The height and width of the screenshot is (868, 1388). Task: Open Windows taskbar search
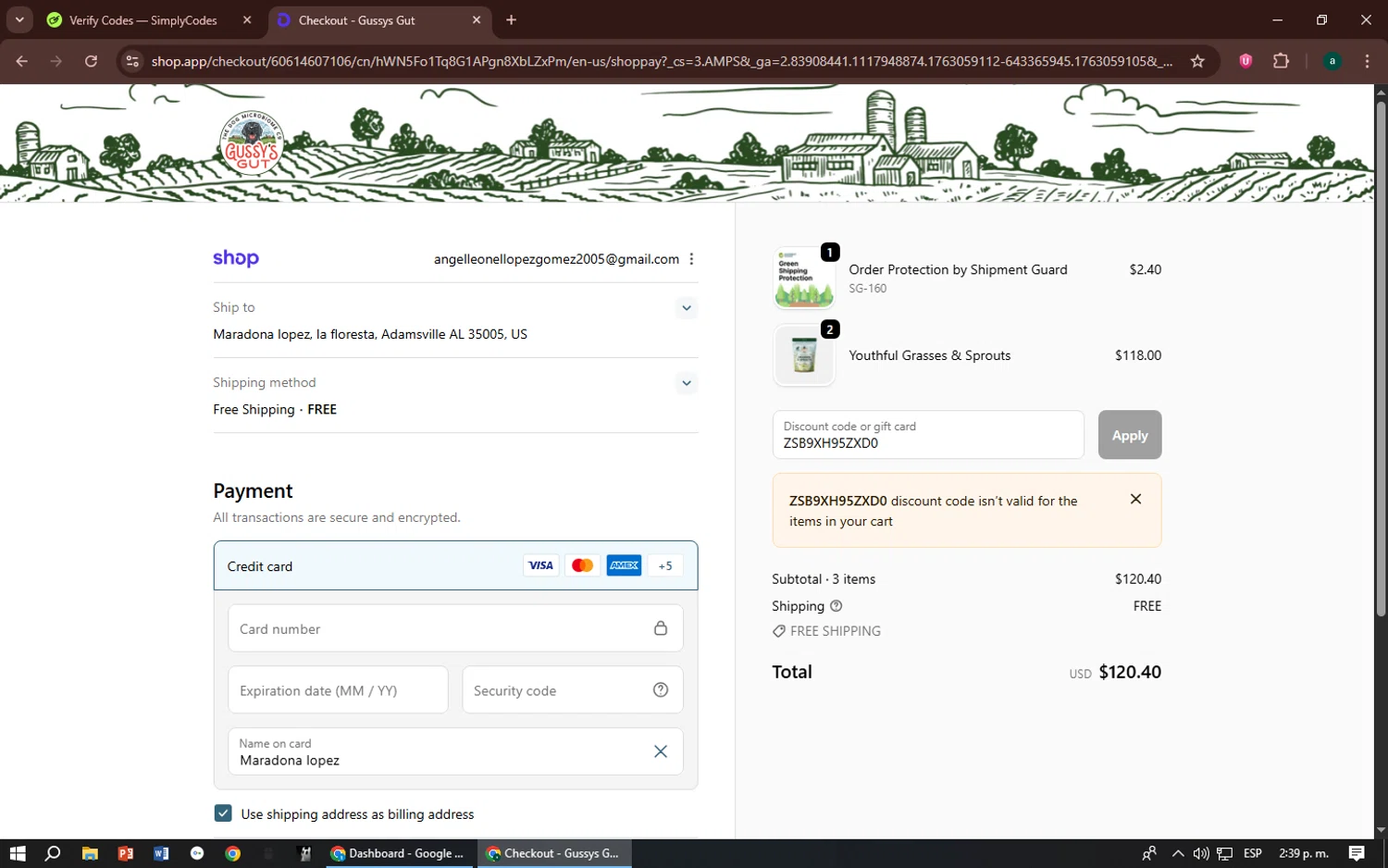point(53,853)
